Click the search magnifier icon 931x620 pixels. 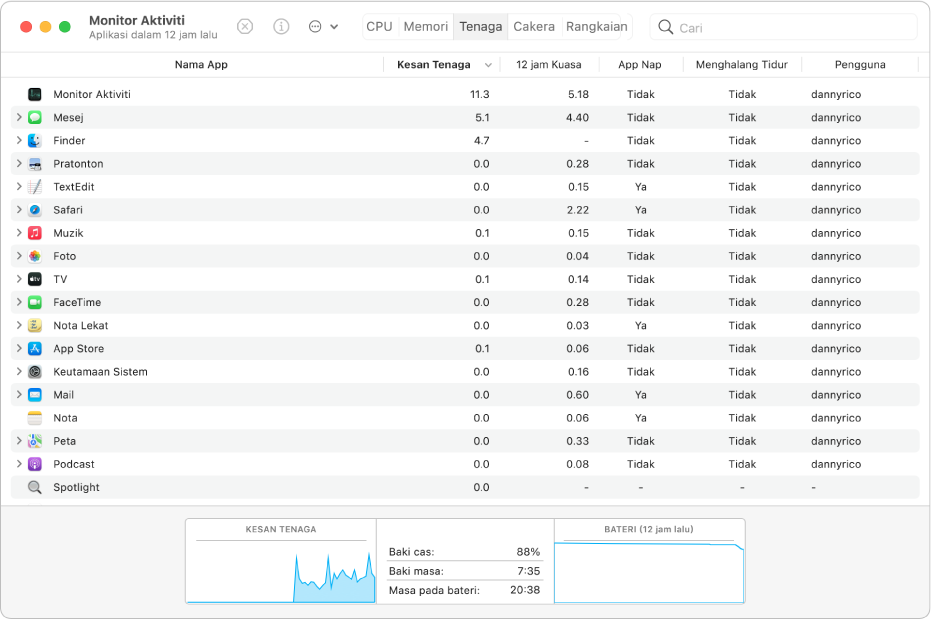tap(666, 27)
